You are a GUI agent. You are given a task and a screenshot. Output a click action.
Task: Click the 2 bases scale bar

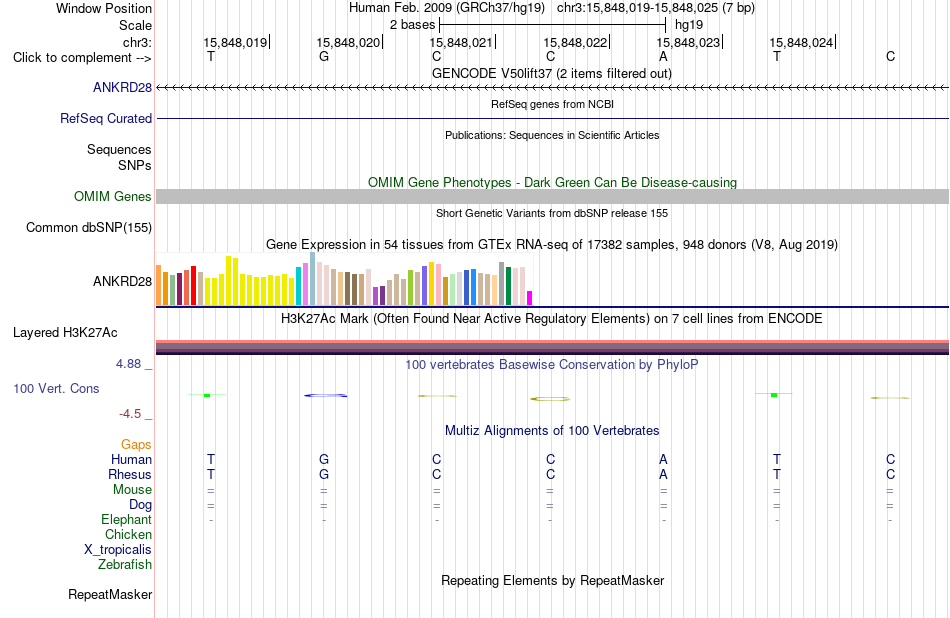coord(553,25)
